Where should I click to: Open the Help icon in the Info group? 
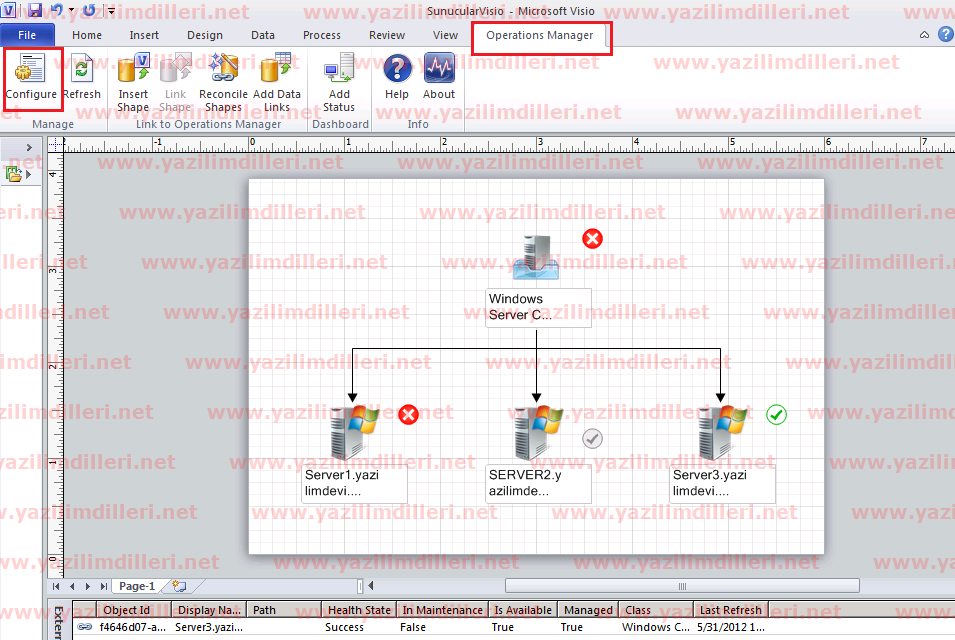[x=397, y=77]
